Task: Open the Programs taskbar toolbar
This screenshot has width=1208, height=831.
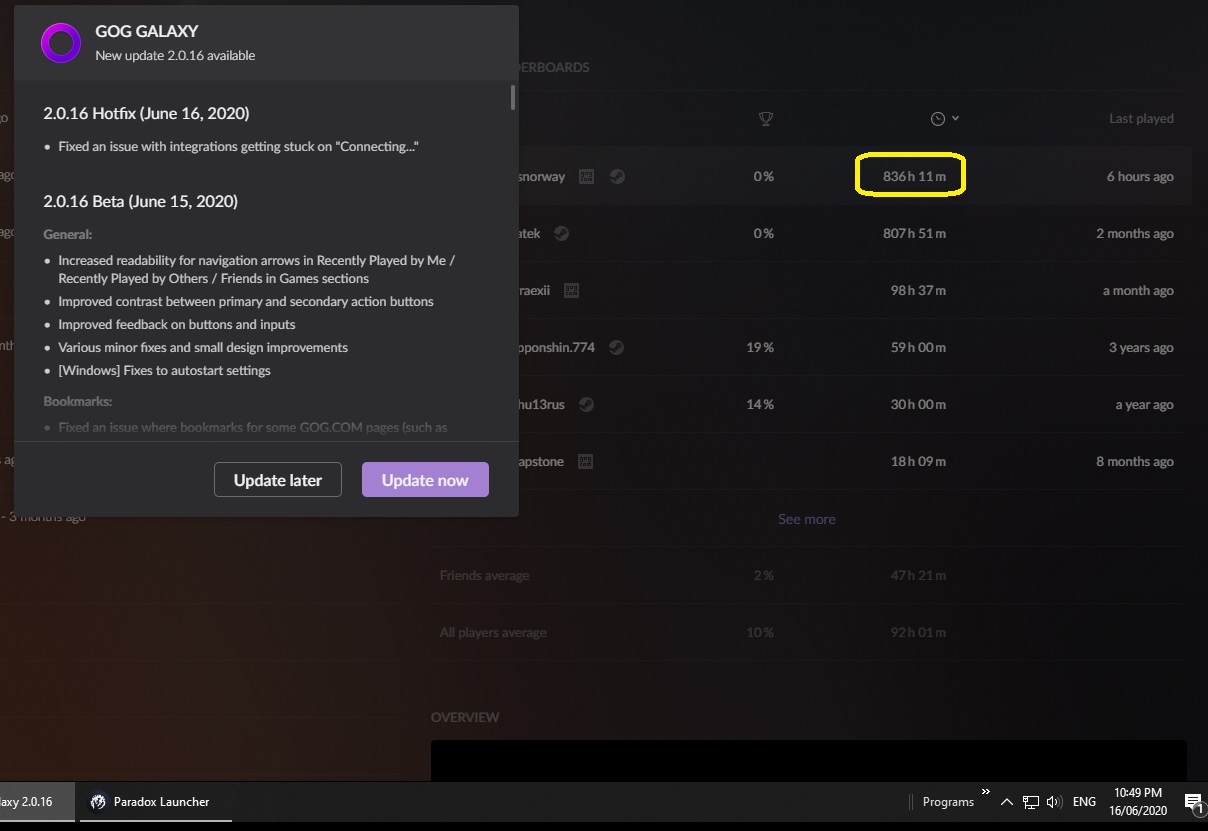Action: pos(948,802)
